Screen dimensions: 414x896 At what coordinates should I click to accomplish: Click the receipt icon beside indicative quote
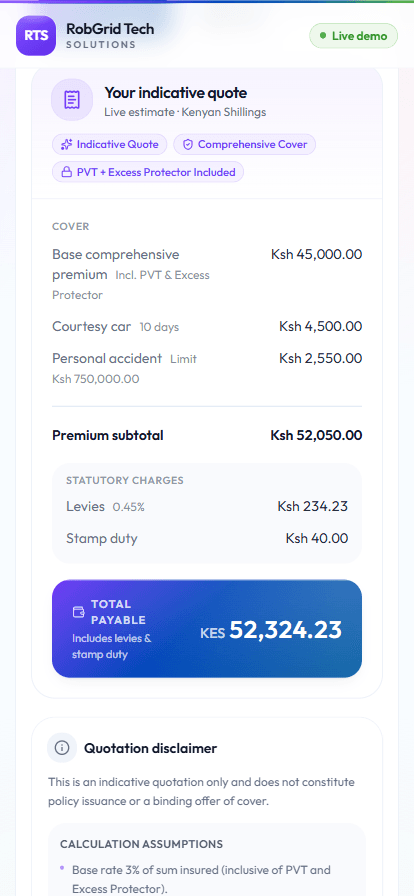(x=72, y=99)
